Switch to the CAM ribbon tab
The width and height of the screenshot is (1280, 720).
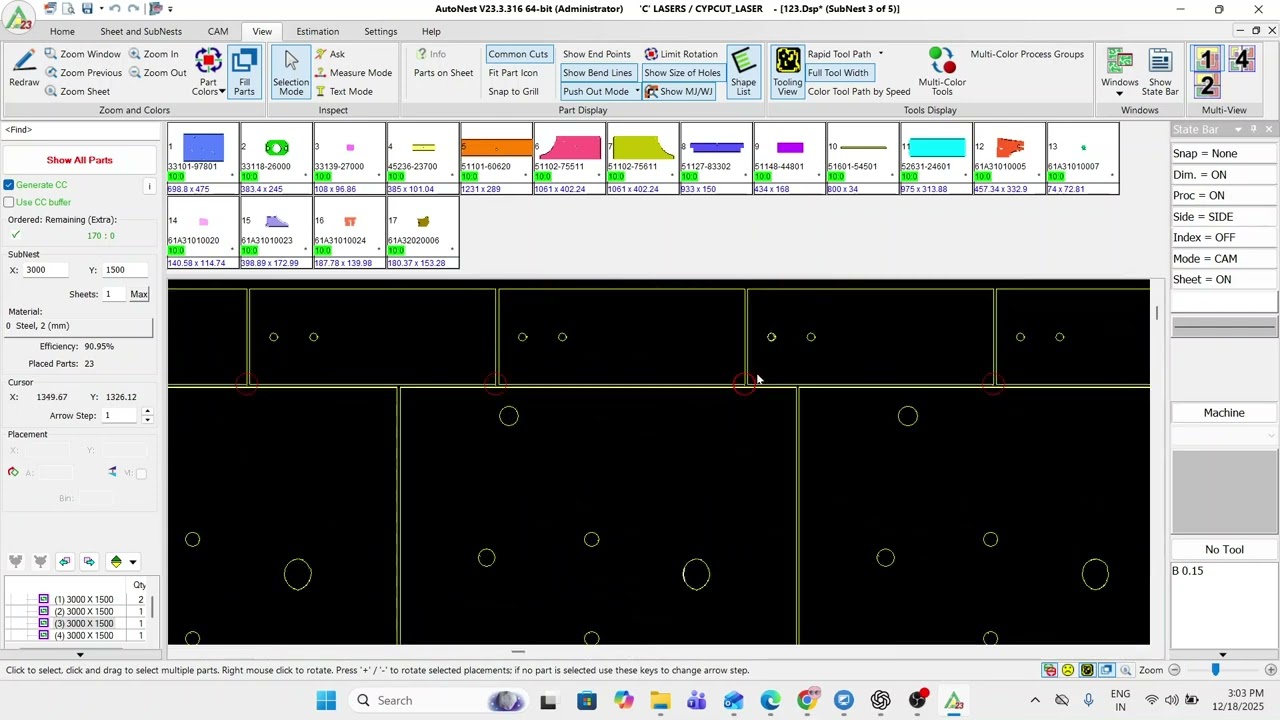click(218, 31)
